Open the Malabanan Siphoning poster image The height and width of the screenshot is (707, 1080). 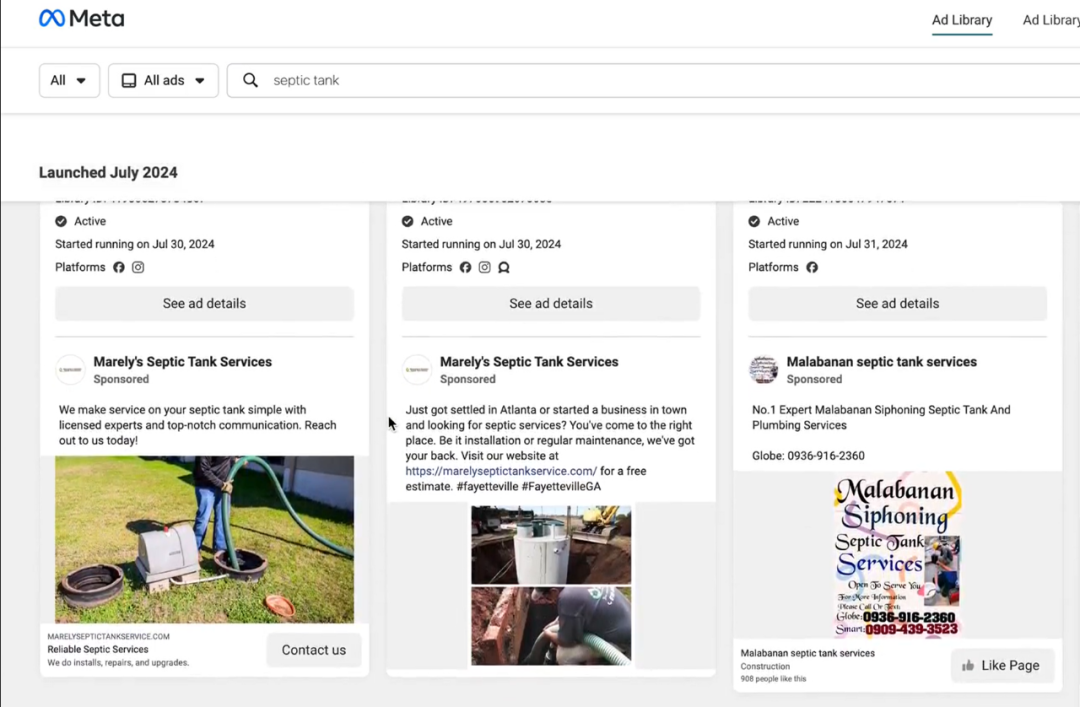click(897, 555)
